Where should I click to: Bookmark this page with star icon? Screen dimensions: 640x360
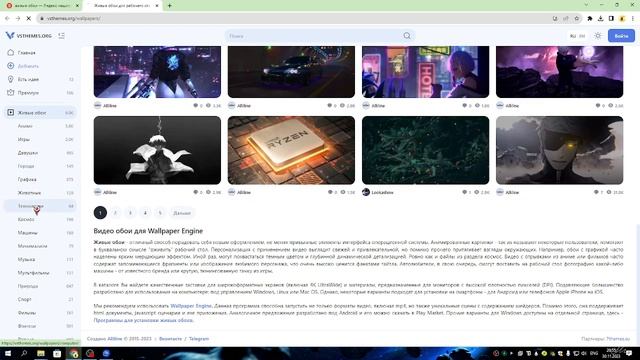click(576, 18)
